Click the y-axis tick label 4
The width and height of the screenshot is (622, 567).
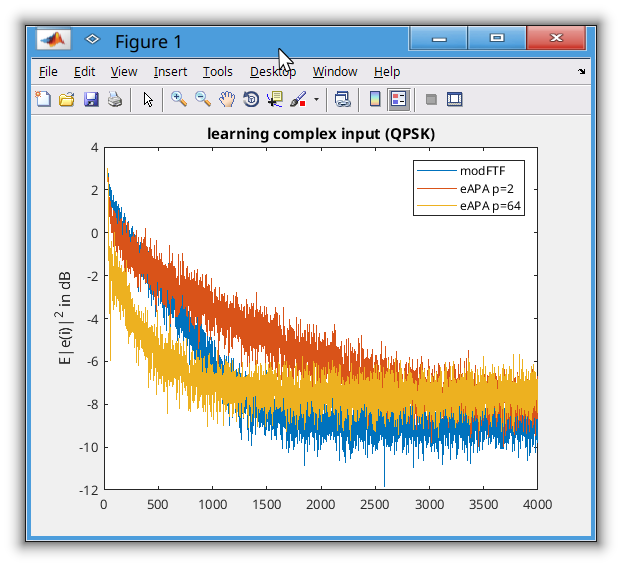[x=94, y=148]
